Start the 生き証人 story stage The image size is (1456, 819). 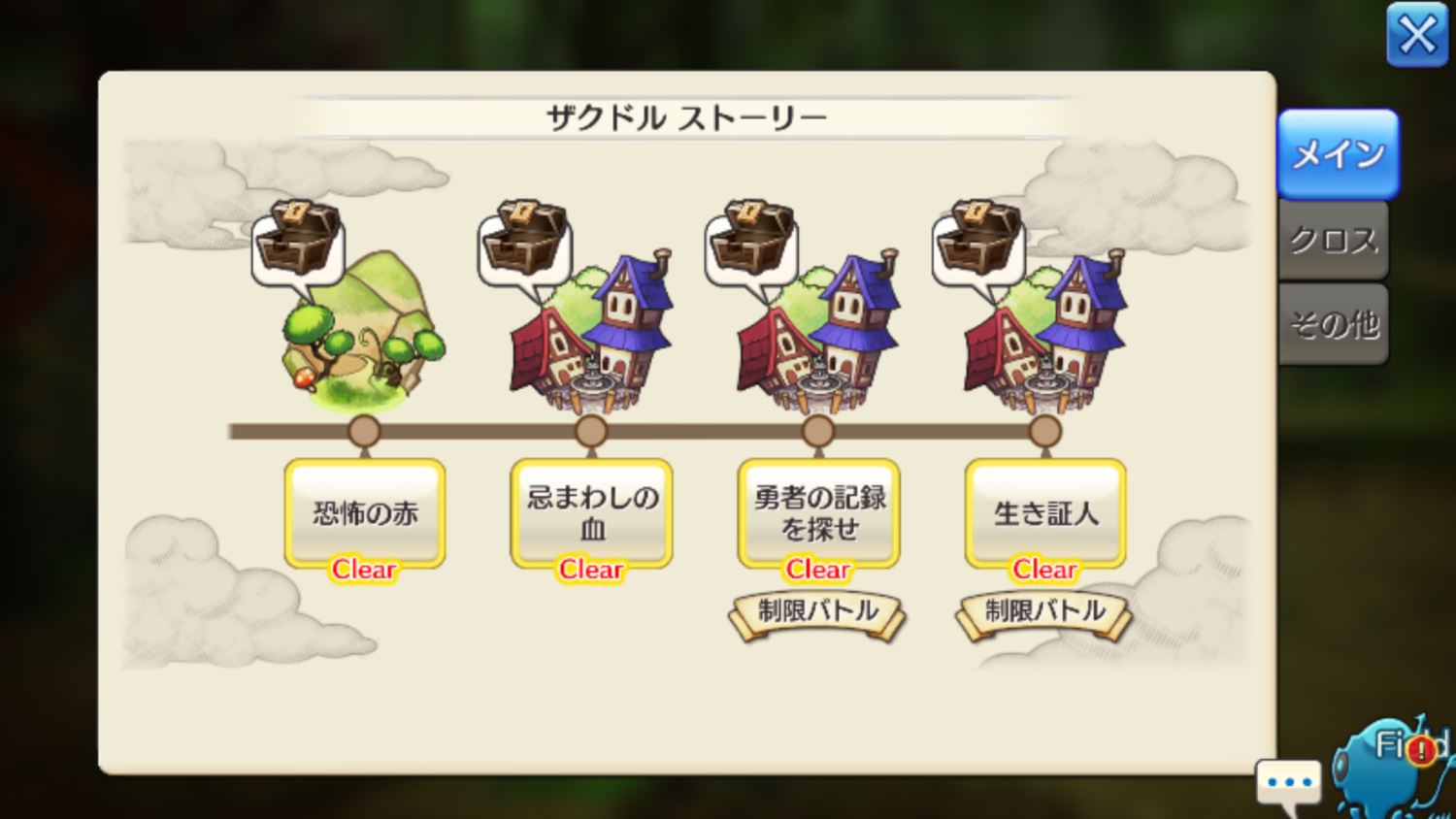click(x=1046, y=514)
